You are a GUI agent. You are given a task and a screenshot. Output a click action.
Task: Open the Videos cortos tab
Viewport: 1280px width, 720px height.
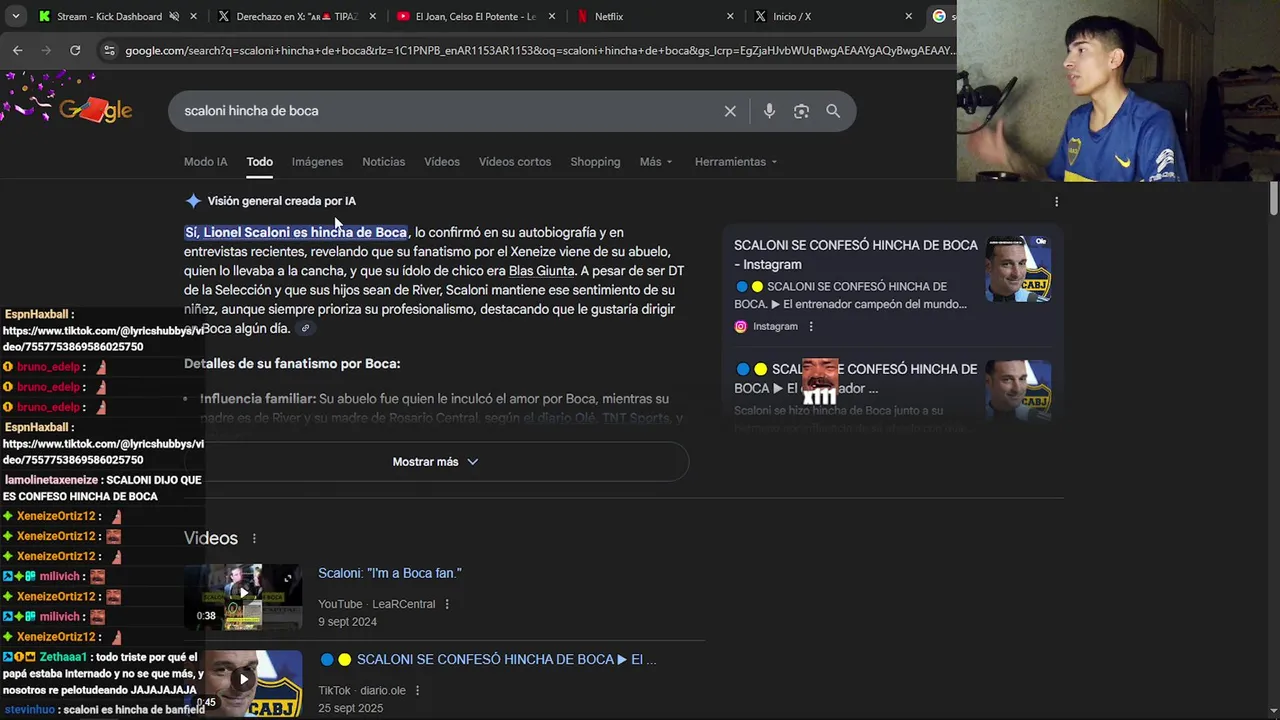(x=515, y=162)
